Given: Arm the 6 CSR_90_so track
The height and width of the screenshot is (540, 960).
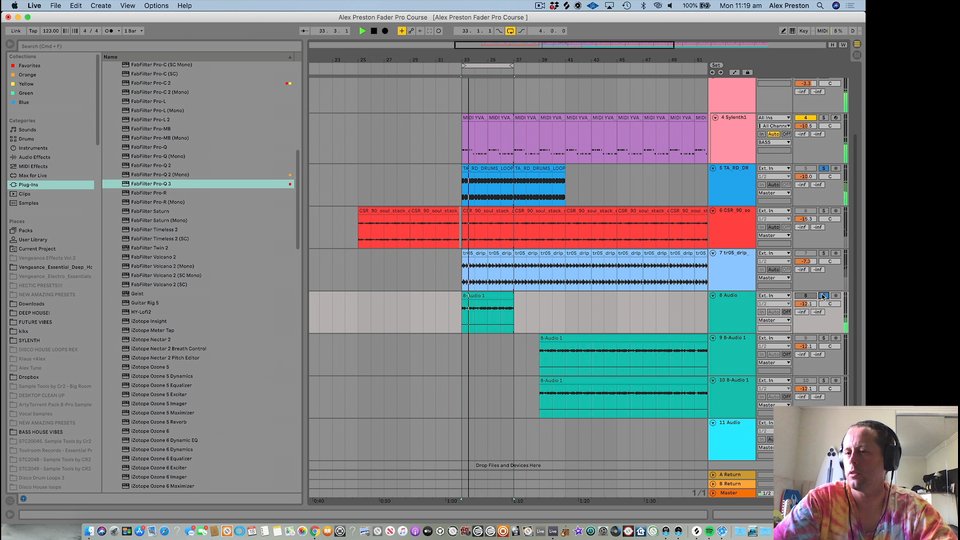Looking at the screenshot, I should click(836, 211).
